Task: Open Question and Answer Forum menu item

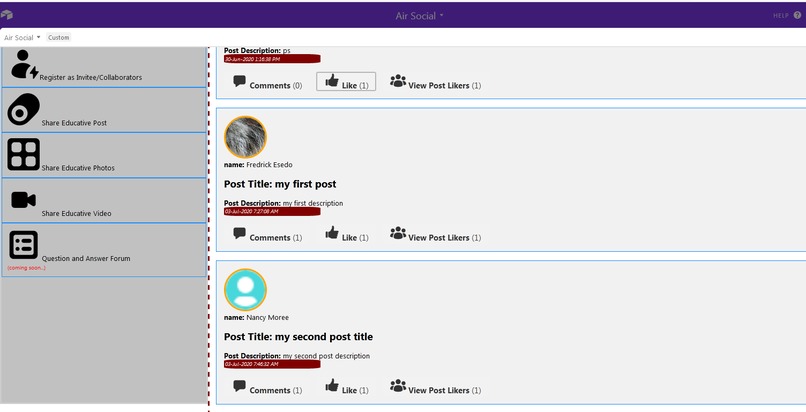Action: tap(104, 250)
